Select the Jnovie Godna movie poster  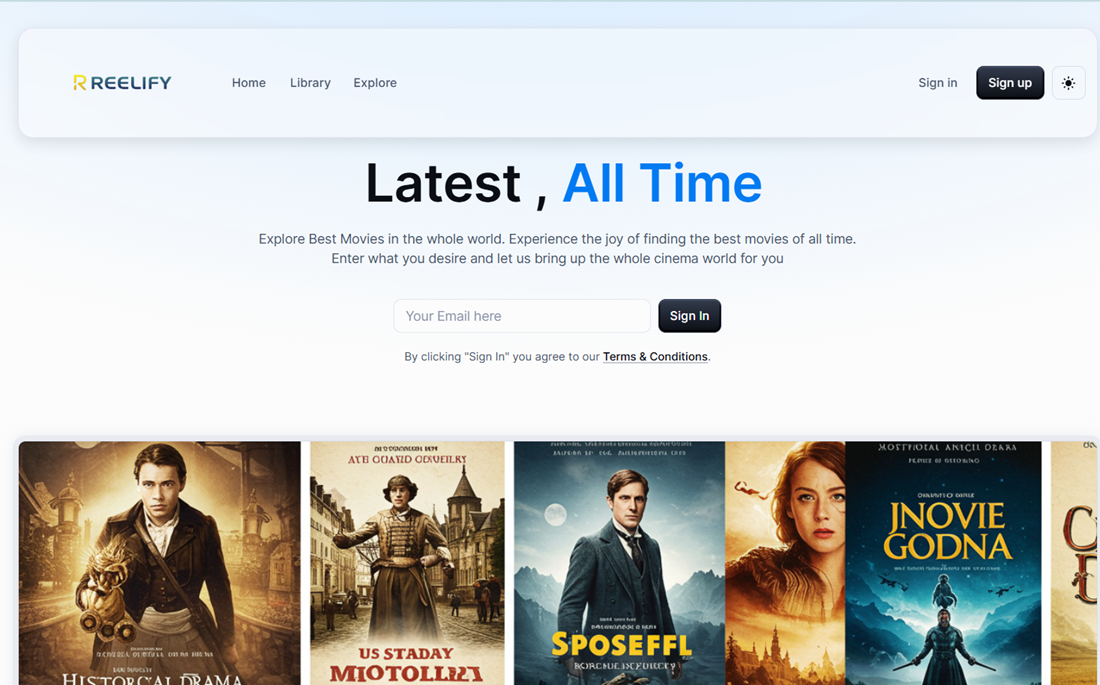point(943,563)
